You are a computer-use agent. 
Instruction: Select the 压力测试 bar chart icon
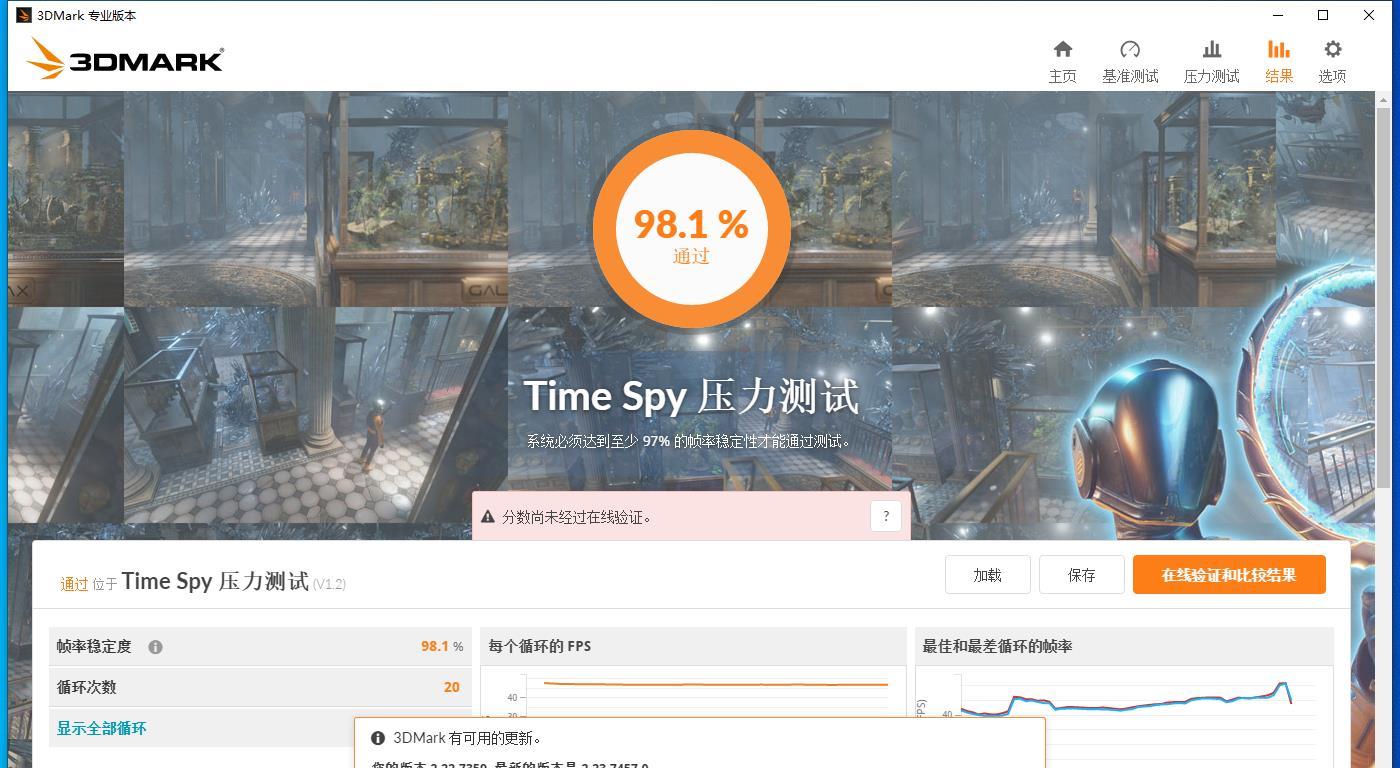(1210, 48)
